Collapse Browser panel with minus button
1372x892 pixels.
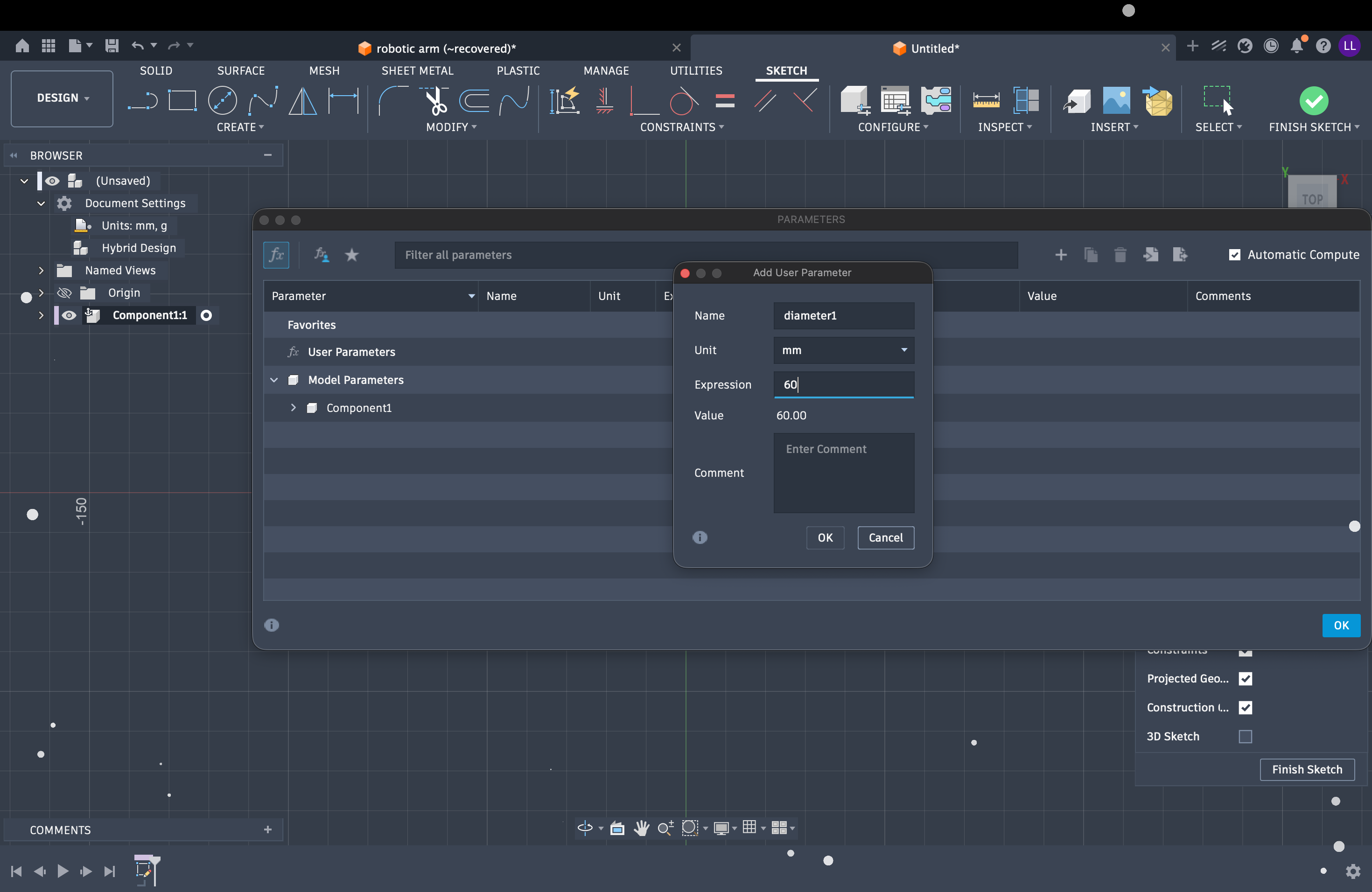coord(267,155)
